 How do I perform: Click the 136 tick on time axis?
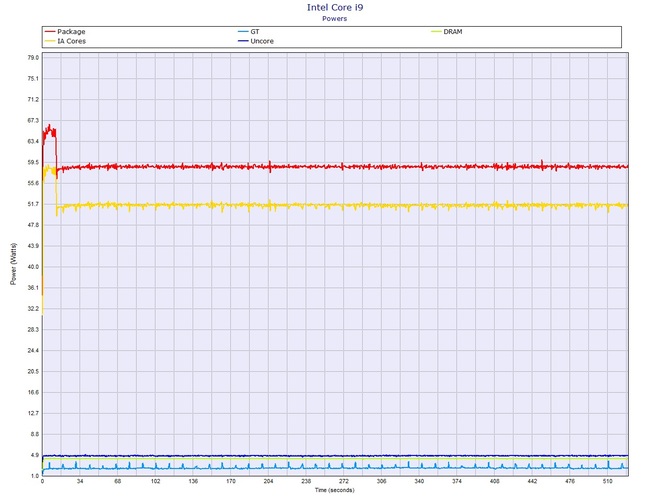coord(193,481)
